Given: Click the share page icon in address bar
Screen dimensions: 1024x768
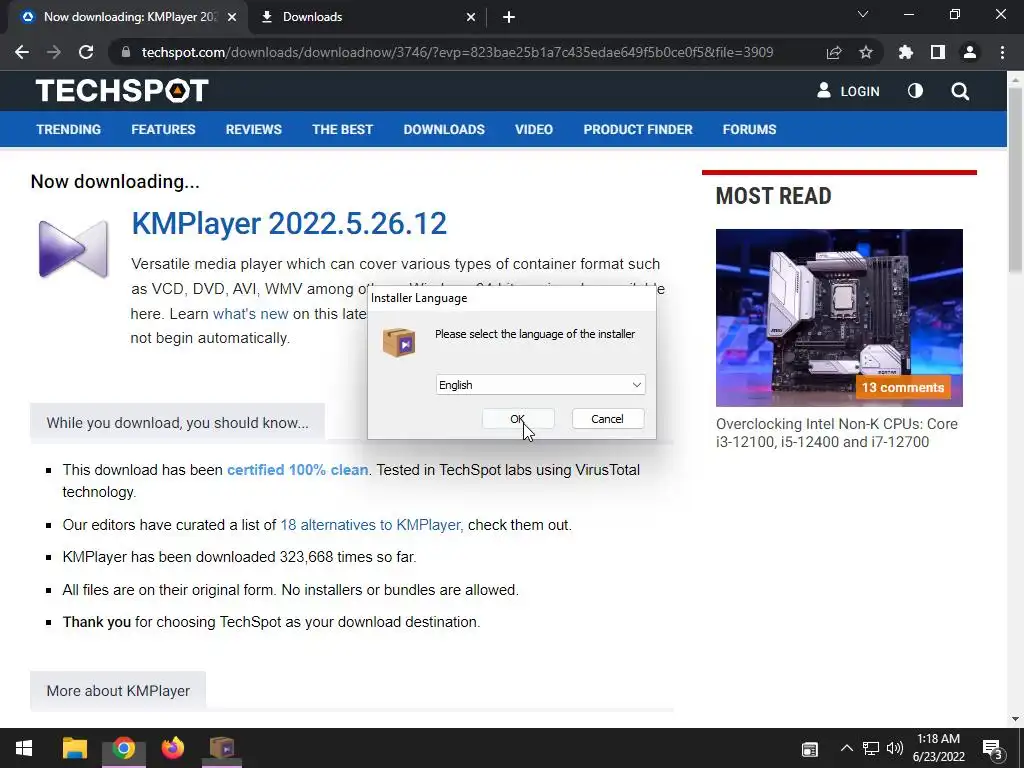Looking at the screenshot, I should [x=834, y=52].
